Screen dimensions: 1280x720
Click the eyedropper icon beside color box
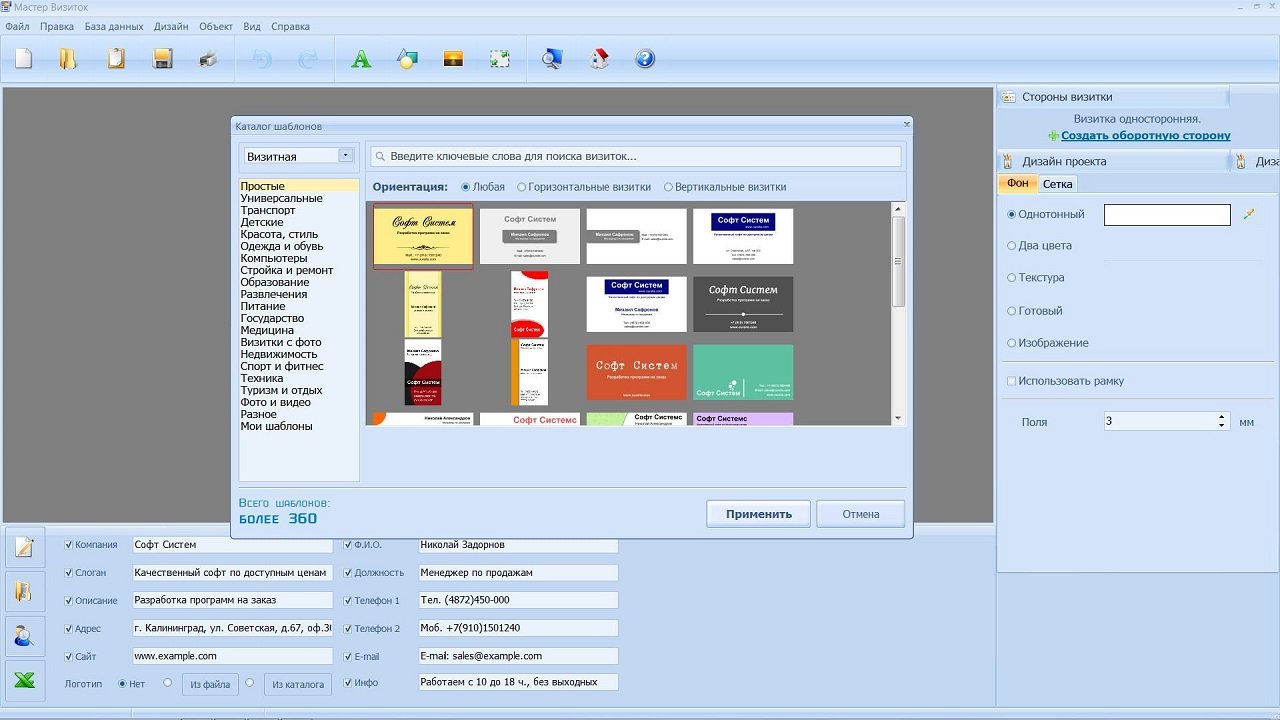point(1248,214)
